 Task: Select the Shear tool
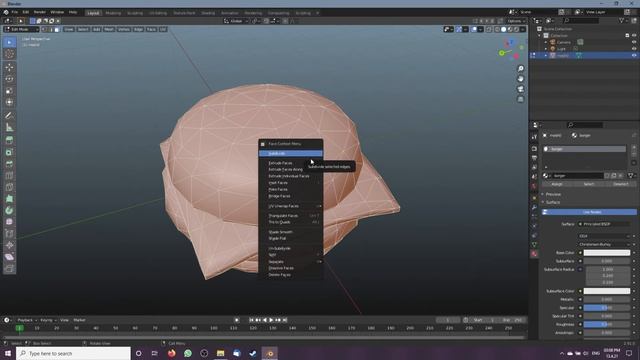click(x=9, y=257)
